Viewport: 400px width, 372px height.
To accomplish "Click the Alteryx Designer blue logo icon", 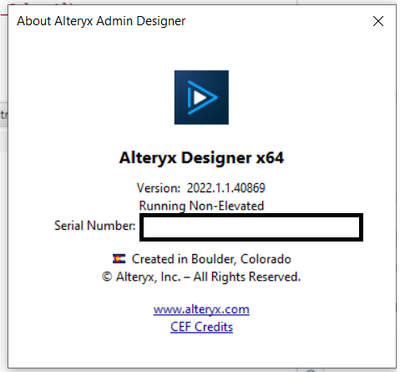I will coord(201,97).
